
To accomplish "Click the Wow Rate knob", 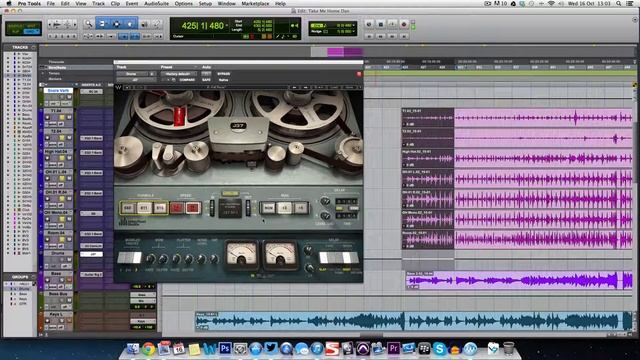I will coord(150,258).
